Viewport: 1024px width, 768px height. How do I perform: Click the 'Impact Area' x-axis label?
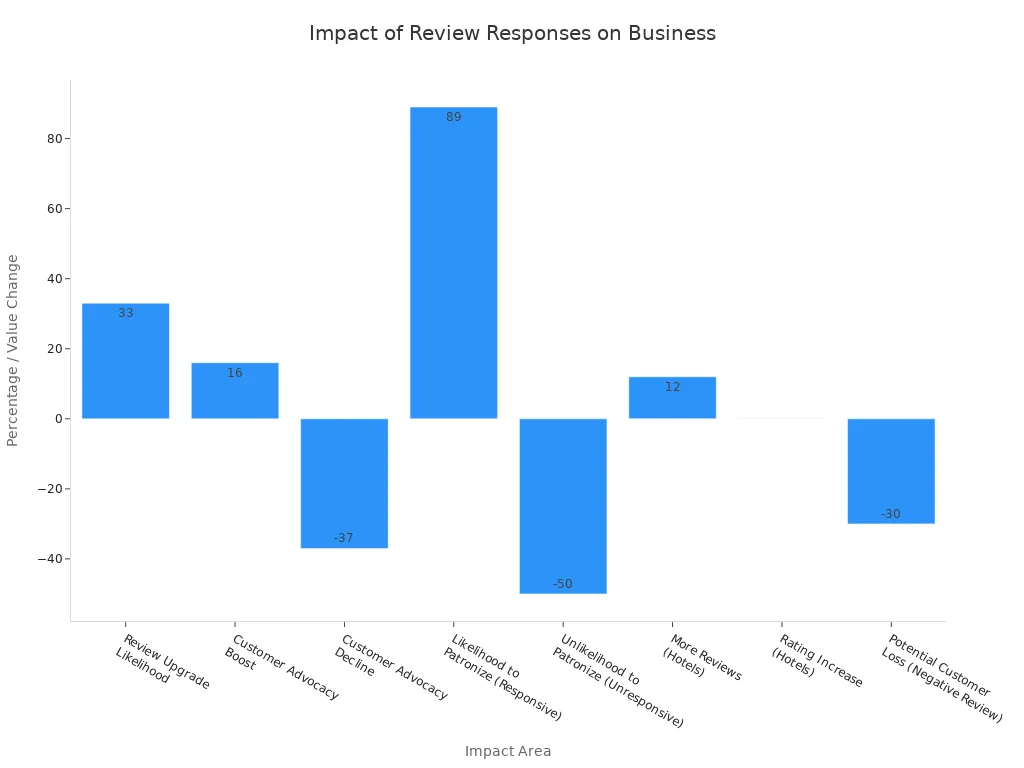pos(507,751)
